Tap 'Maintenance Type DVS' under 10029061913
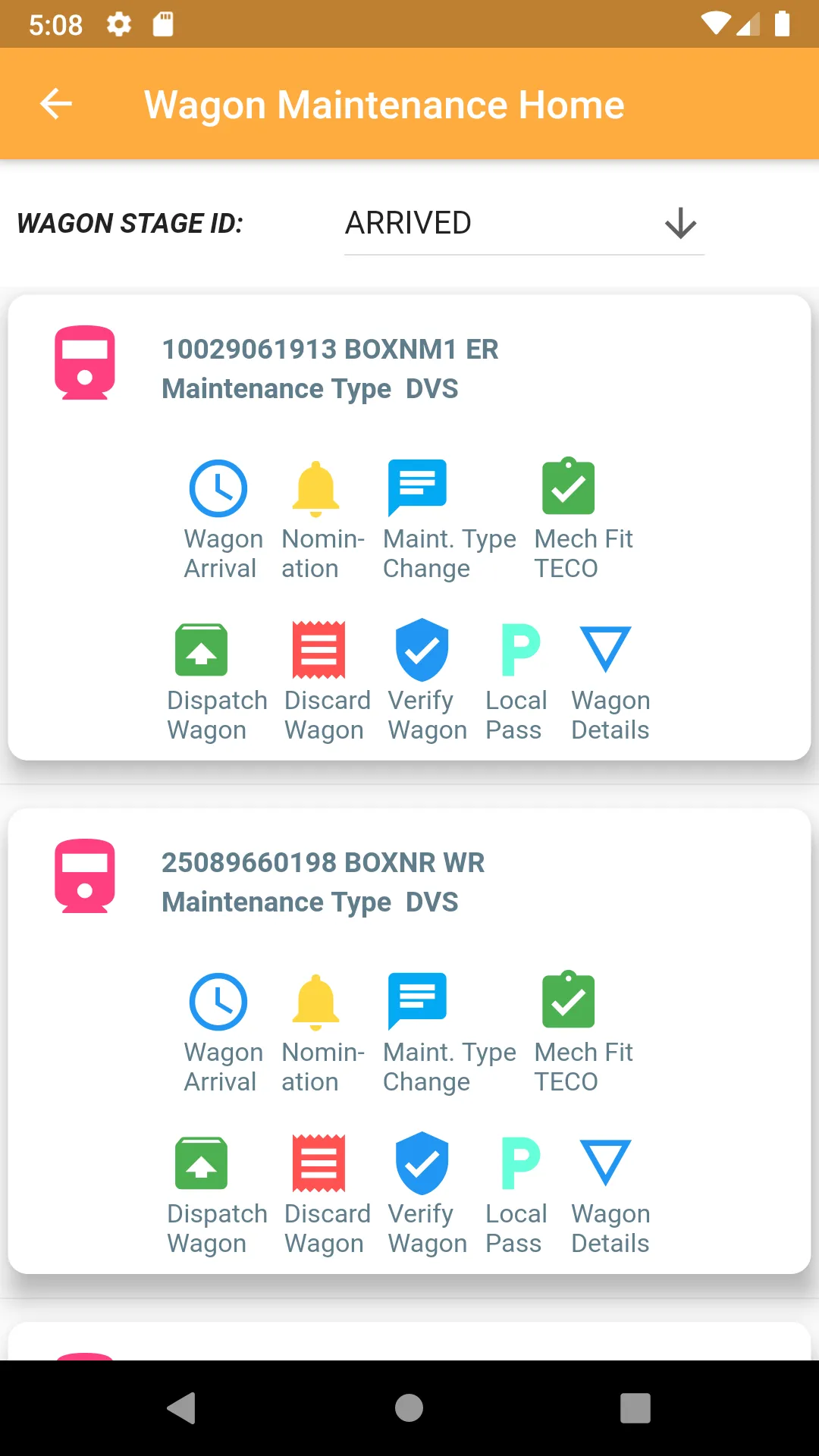Image resolution: width=819 pixels, height=1456 pixels. (x=310, y=389)
